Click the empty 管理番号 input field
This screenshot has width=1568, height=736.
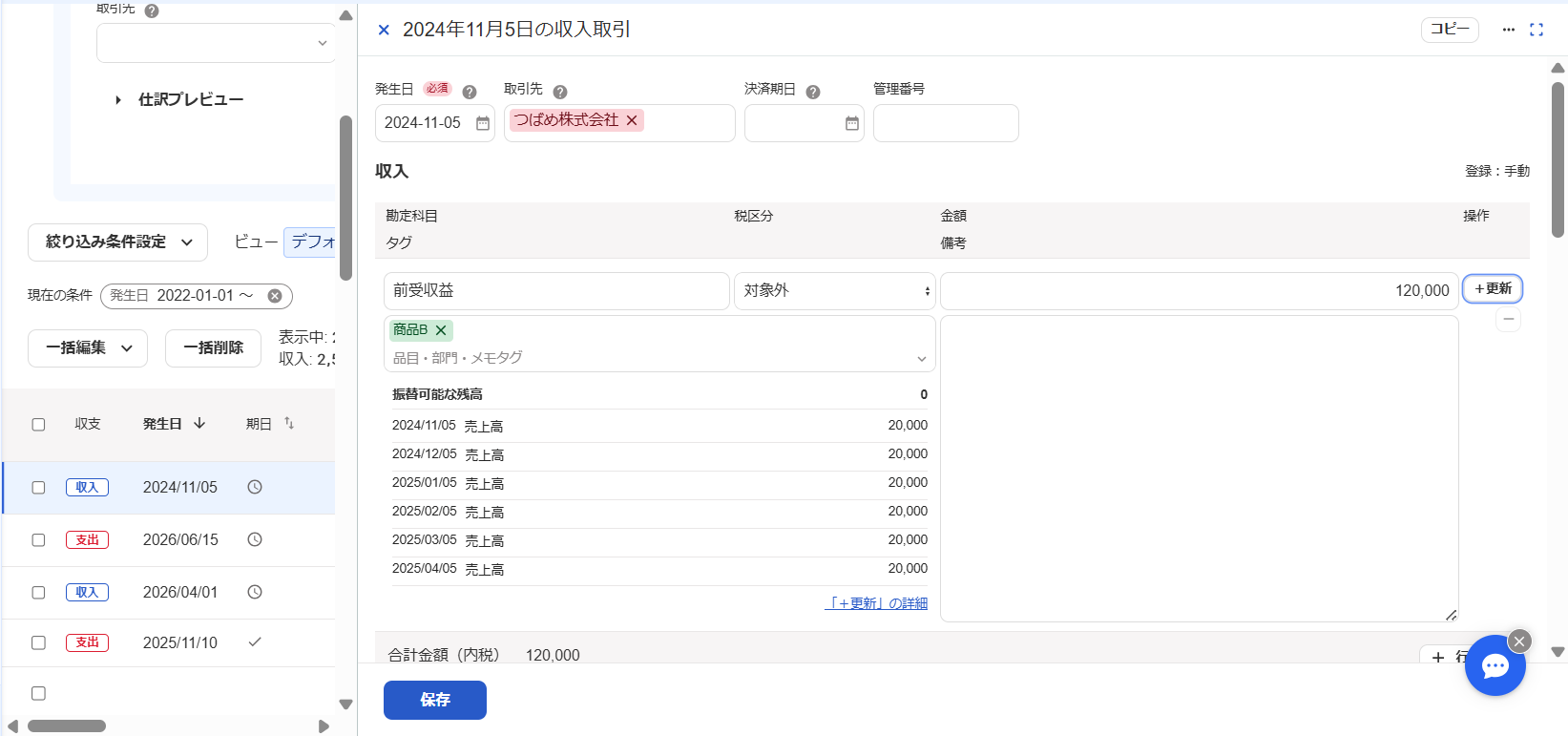coord(946,123)
